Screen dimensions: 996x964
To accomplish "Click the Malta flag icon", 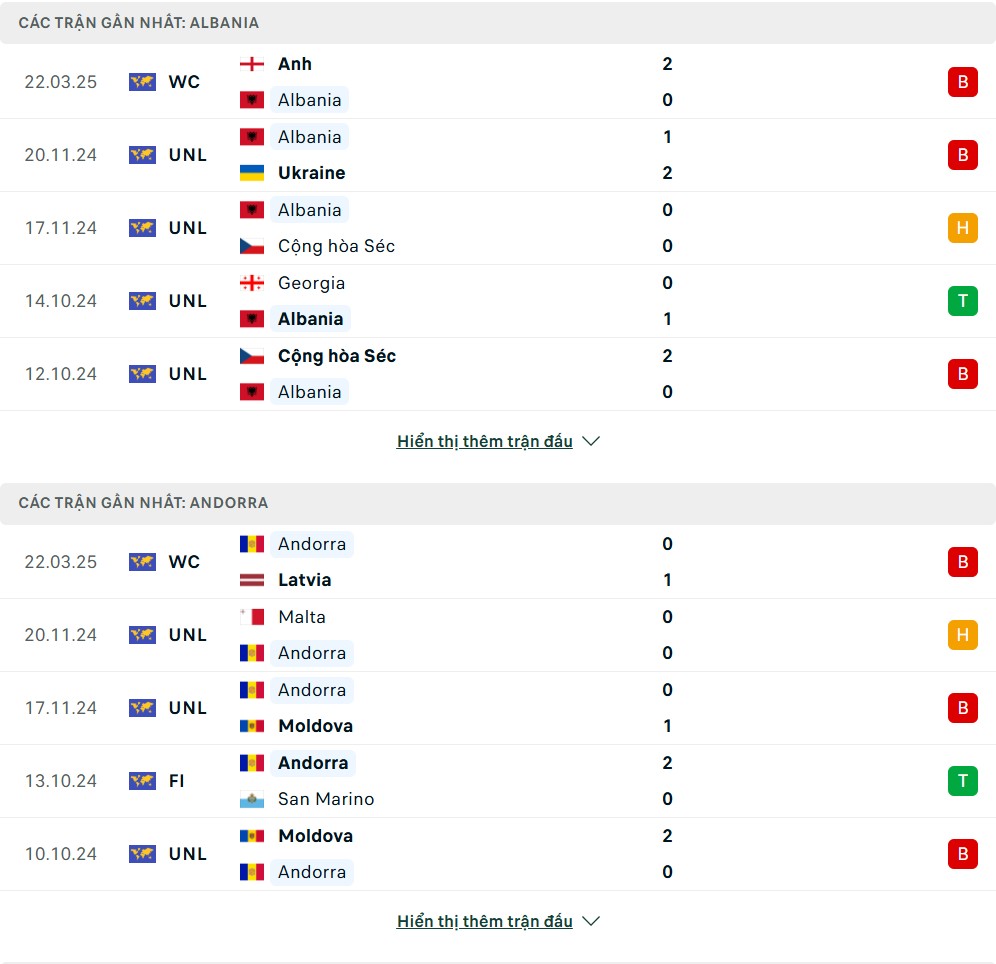I will [x=252, y=617].
